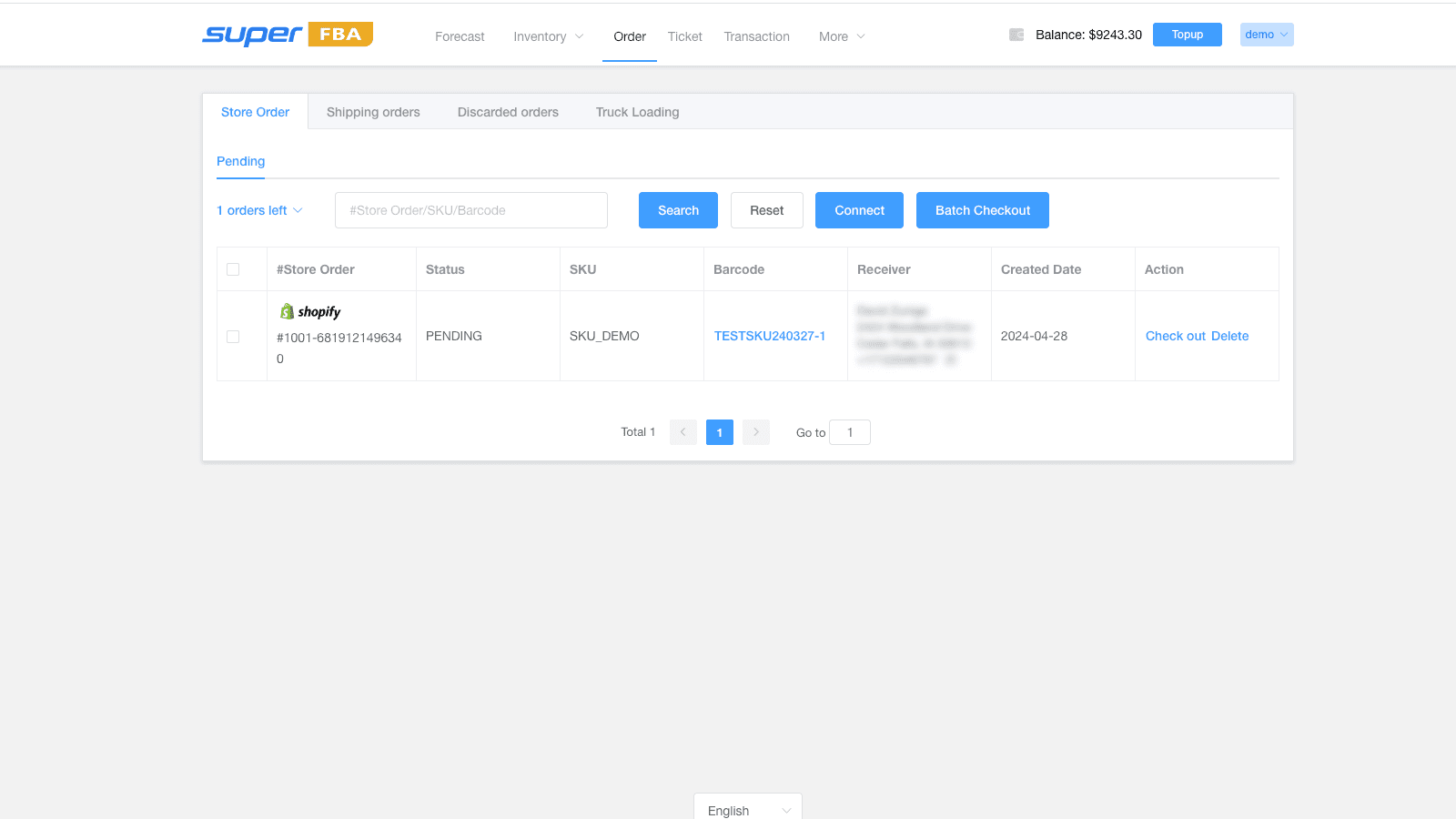Select the Pending sub-tab
Viewport: 1456px width, 819px height.
241,161
